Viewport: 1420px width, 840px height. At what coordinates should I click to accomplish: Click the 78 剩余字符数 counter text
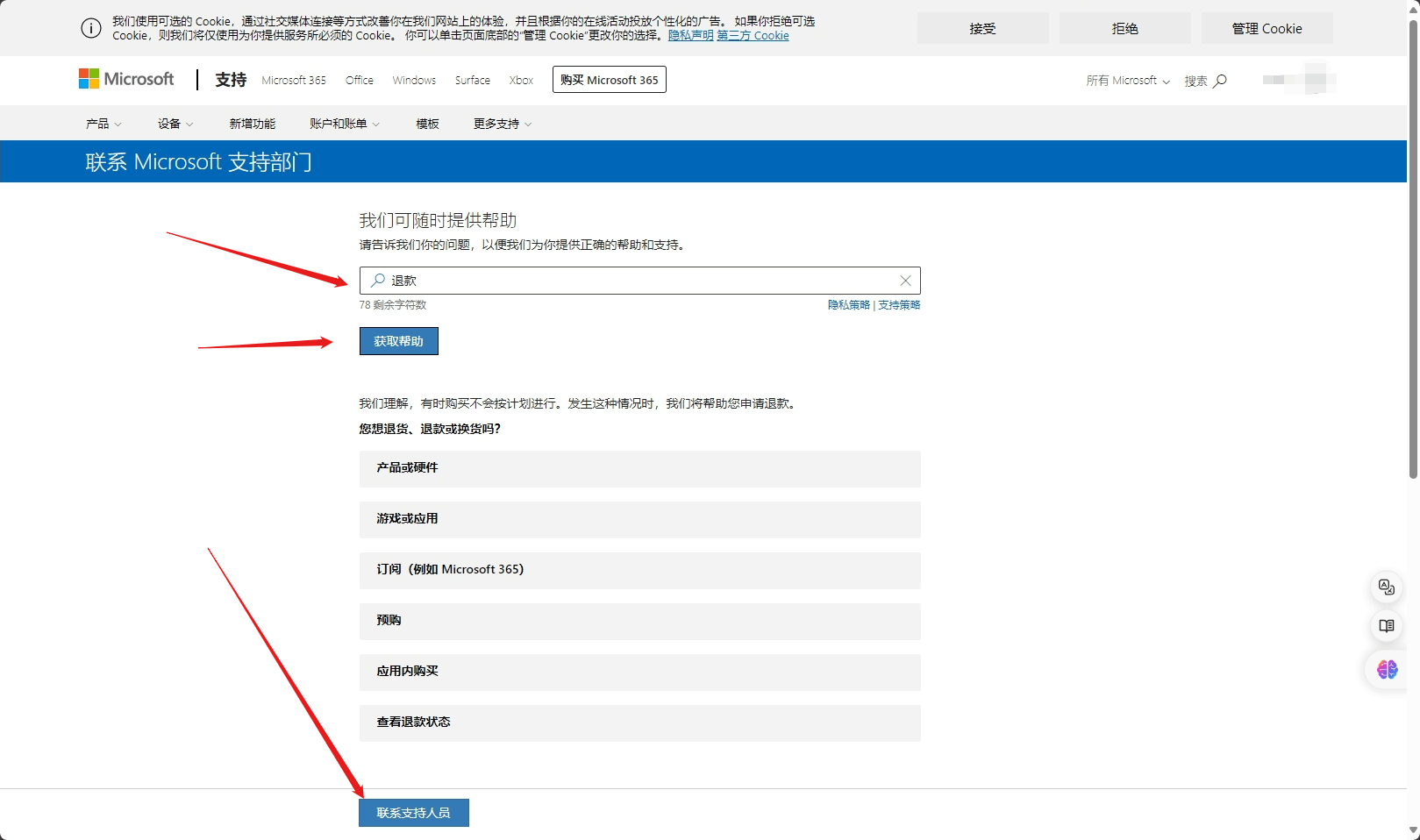(x=393, y=305)
